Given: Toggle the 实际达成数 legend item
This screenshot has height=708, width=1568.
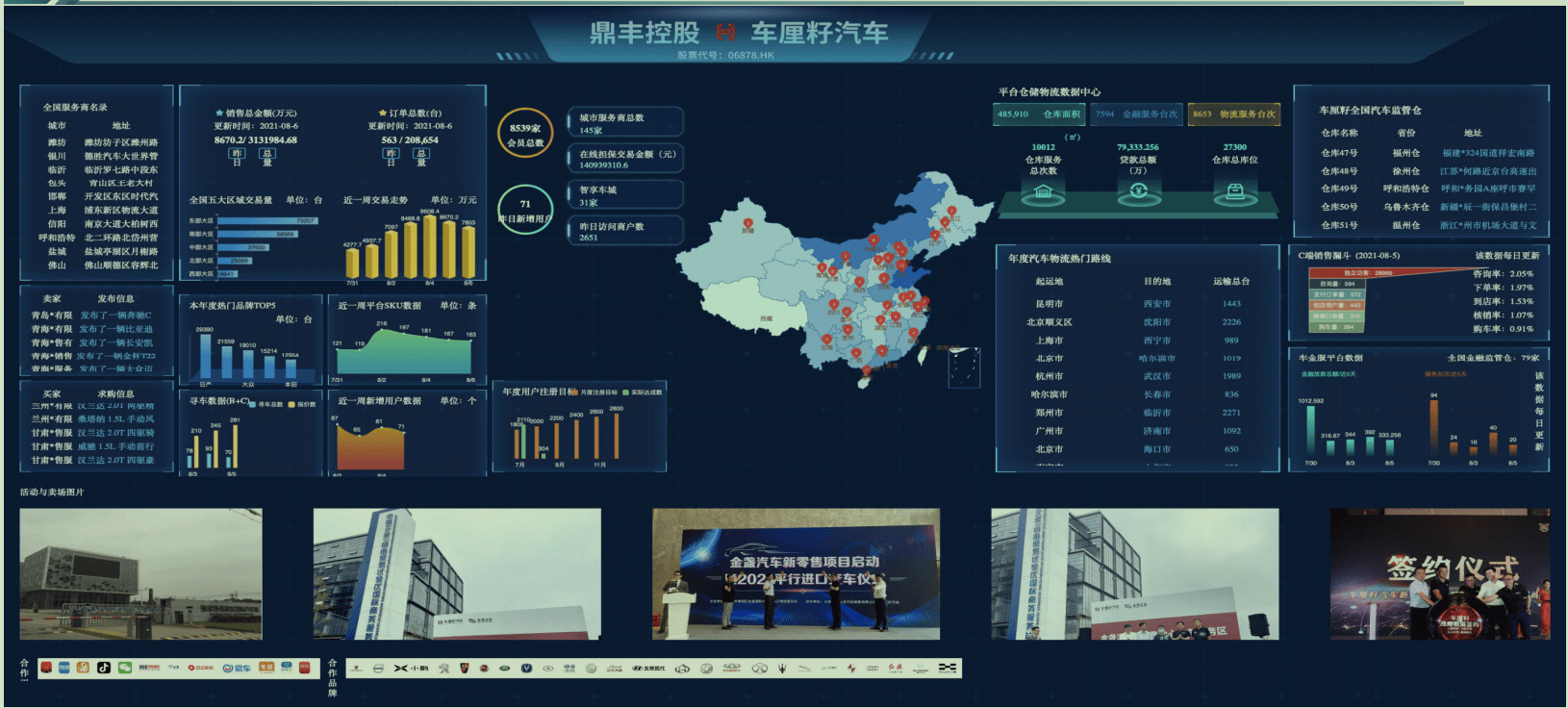Looking at the screenshot, I should 643,392.
